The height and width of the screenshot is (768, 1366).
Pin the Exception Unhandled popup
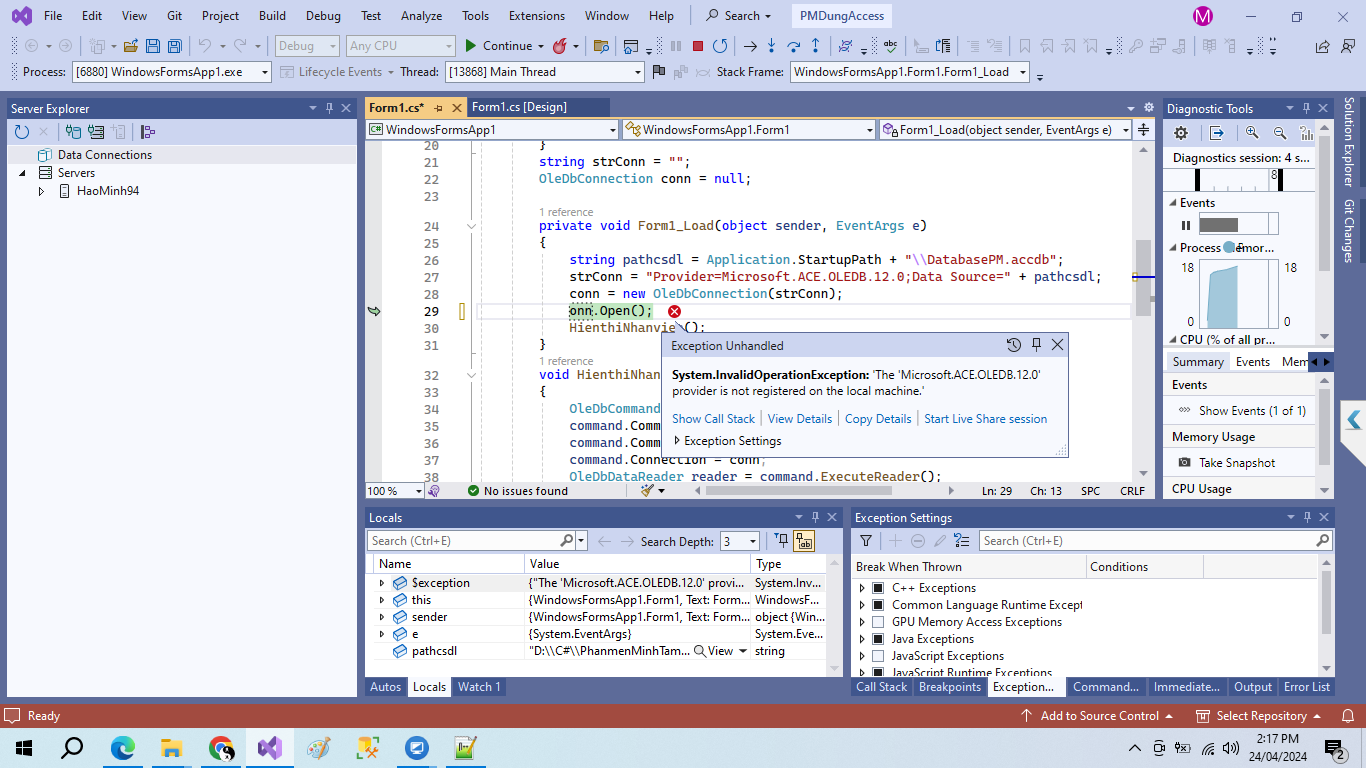point(1036,345)
